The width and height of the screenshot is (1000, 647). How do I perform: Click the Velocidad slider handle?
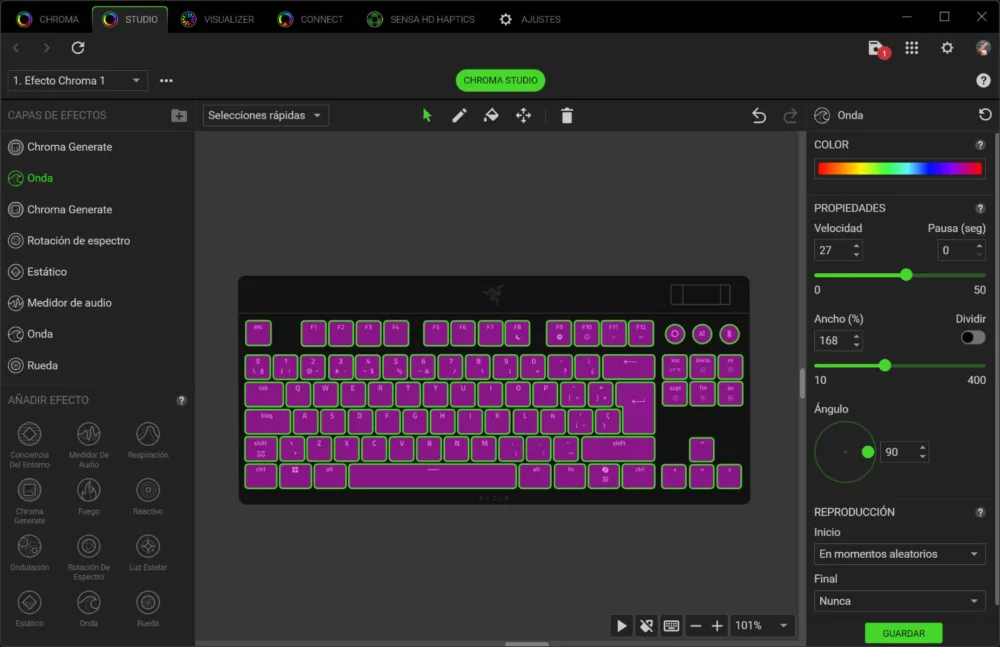906,275
